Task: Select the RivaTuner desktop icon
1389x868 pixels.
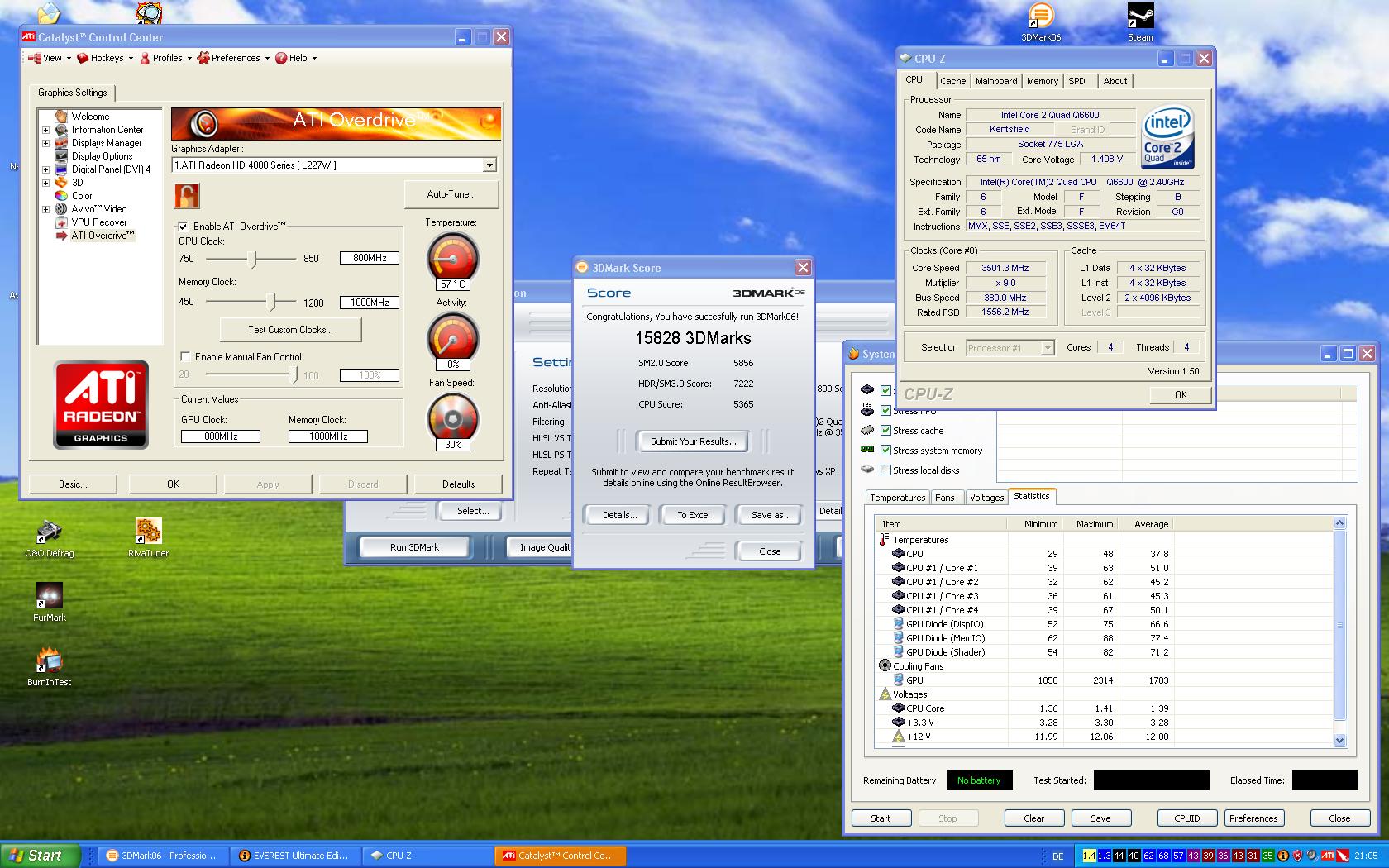Action: [148, 538]
